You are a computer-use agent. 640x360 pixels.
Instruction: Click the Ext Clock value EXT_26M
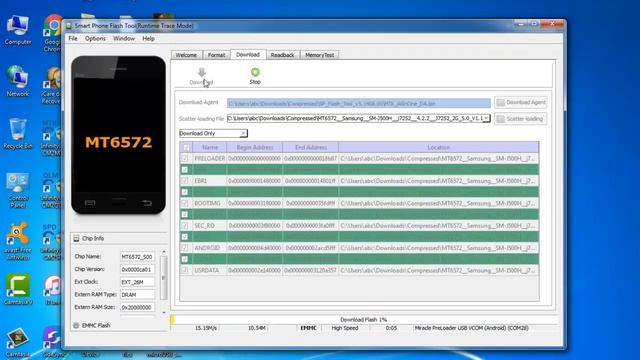click(137, 282)
